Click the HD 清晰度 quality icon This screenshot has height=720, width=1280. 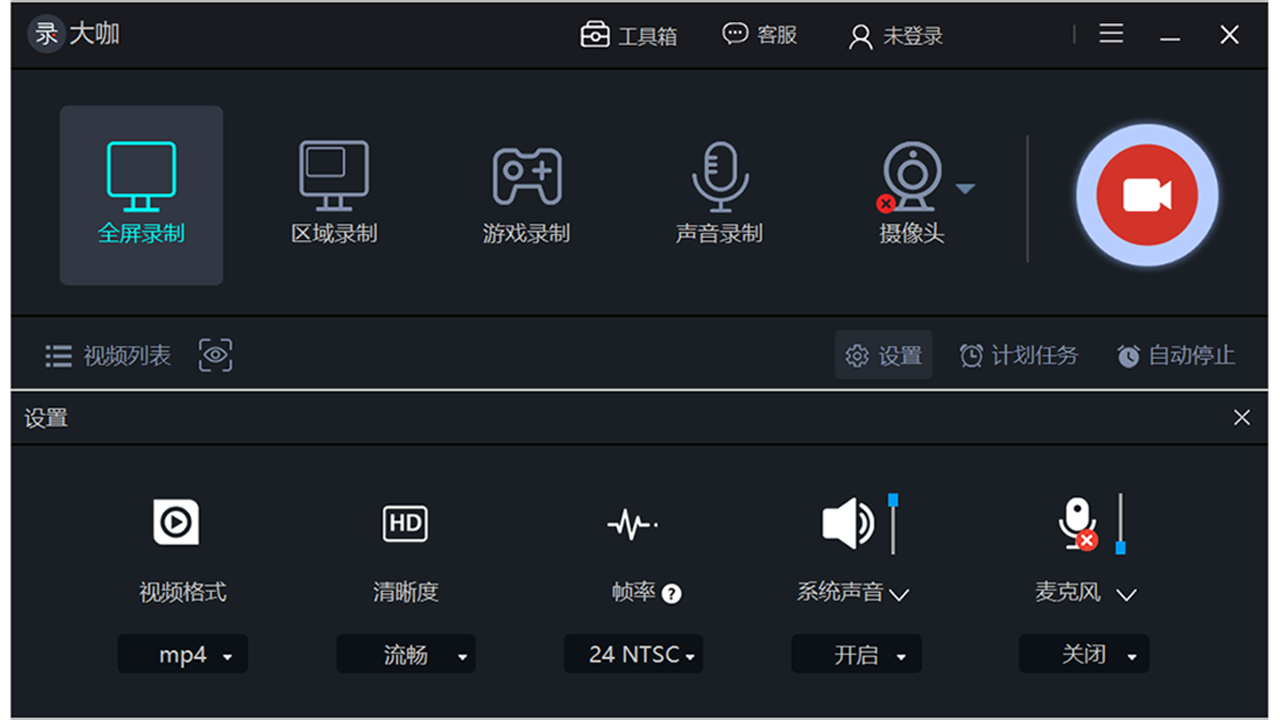pos(405,523)
